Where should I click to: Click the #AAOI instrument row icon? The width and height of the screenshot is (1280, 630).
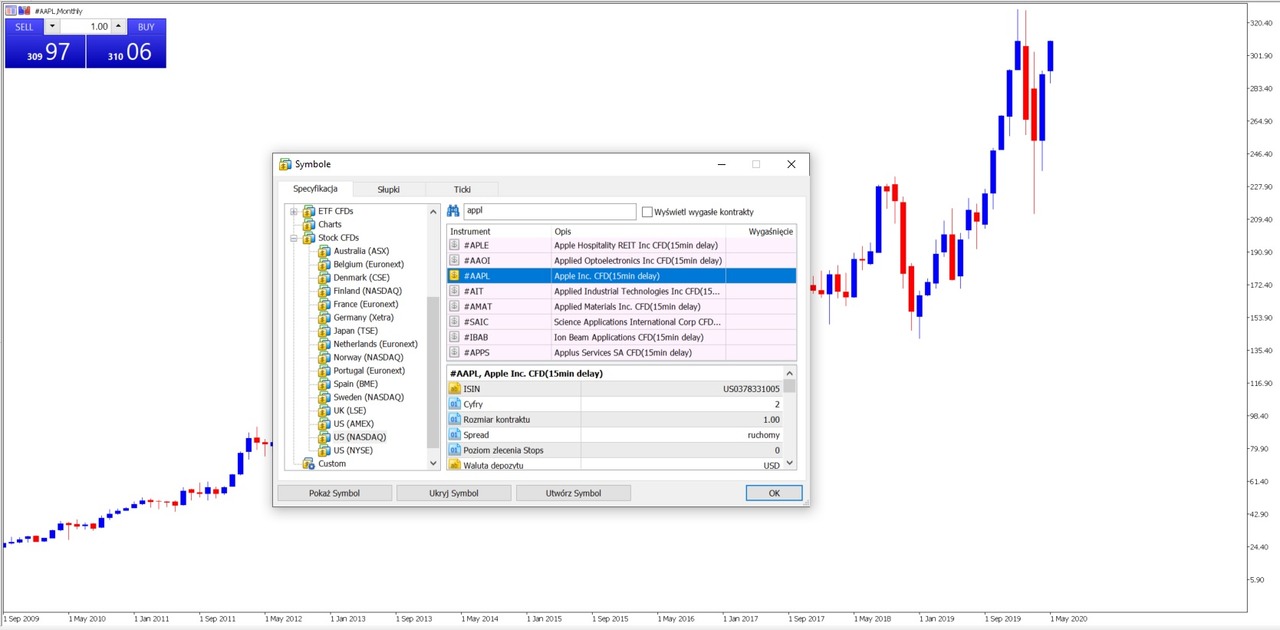pyautogui.click(x=454, y=260)
